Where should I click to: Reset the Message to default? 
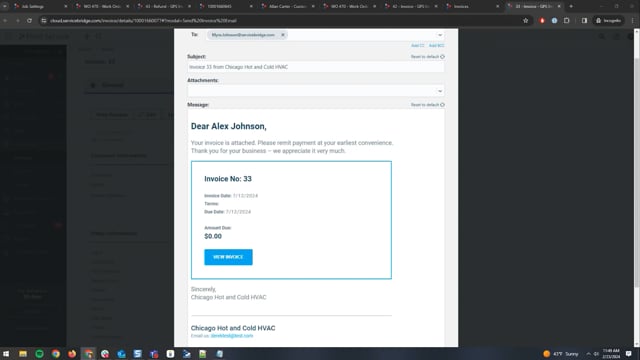tap(427, 105)
